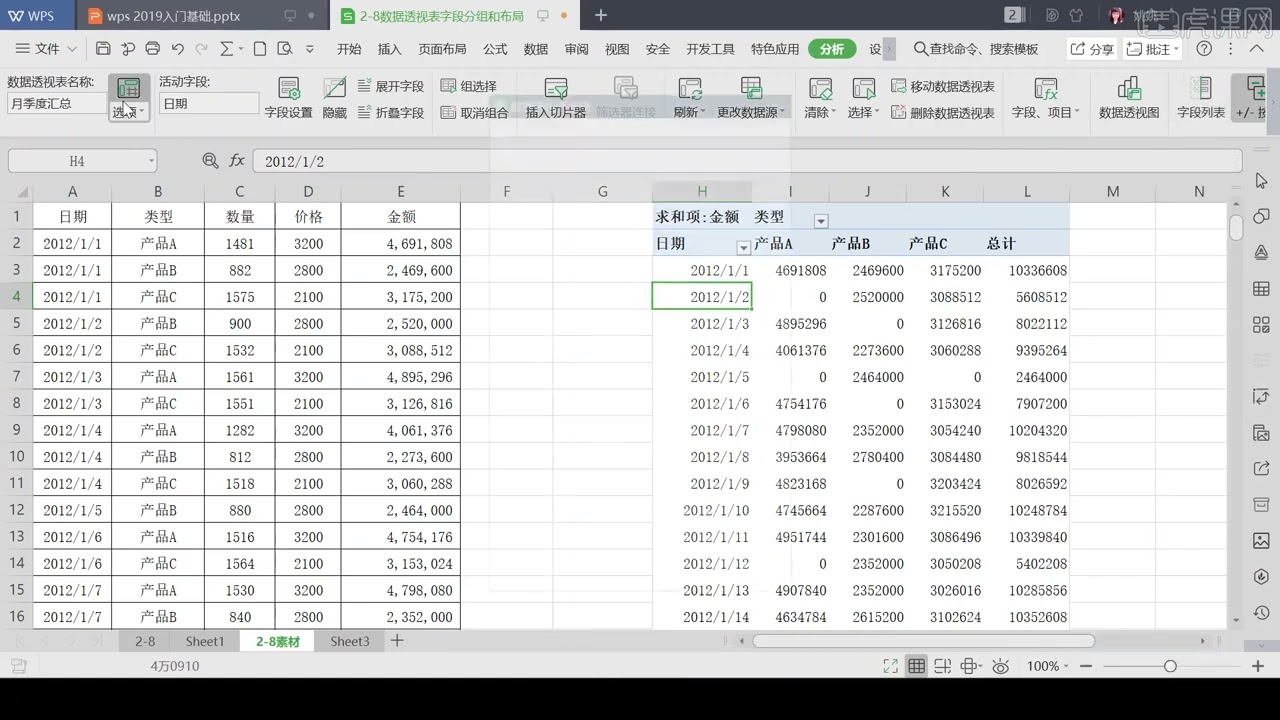1280x720 pixels.
Task: Select the Sheet1 worksheet tab
Action: pos(205,641)
